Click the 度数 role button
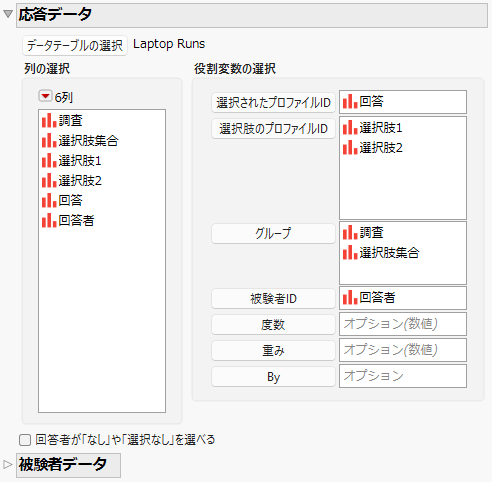The width and height of the screenshot is (492, 482). coord(273,324)
